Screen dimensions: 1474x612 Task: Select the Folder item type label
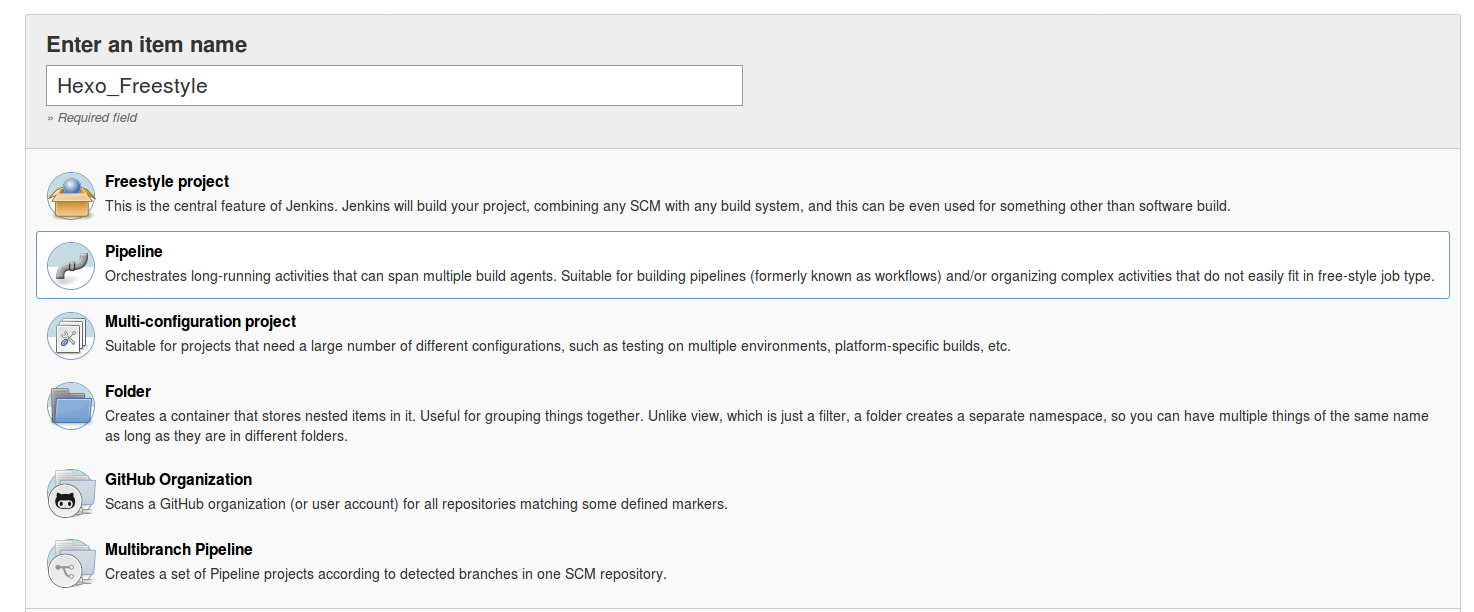127,392
